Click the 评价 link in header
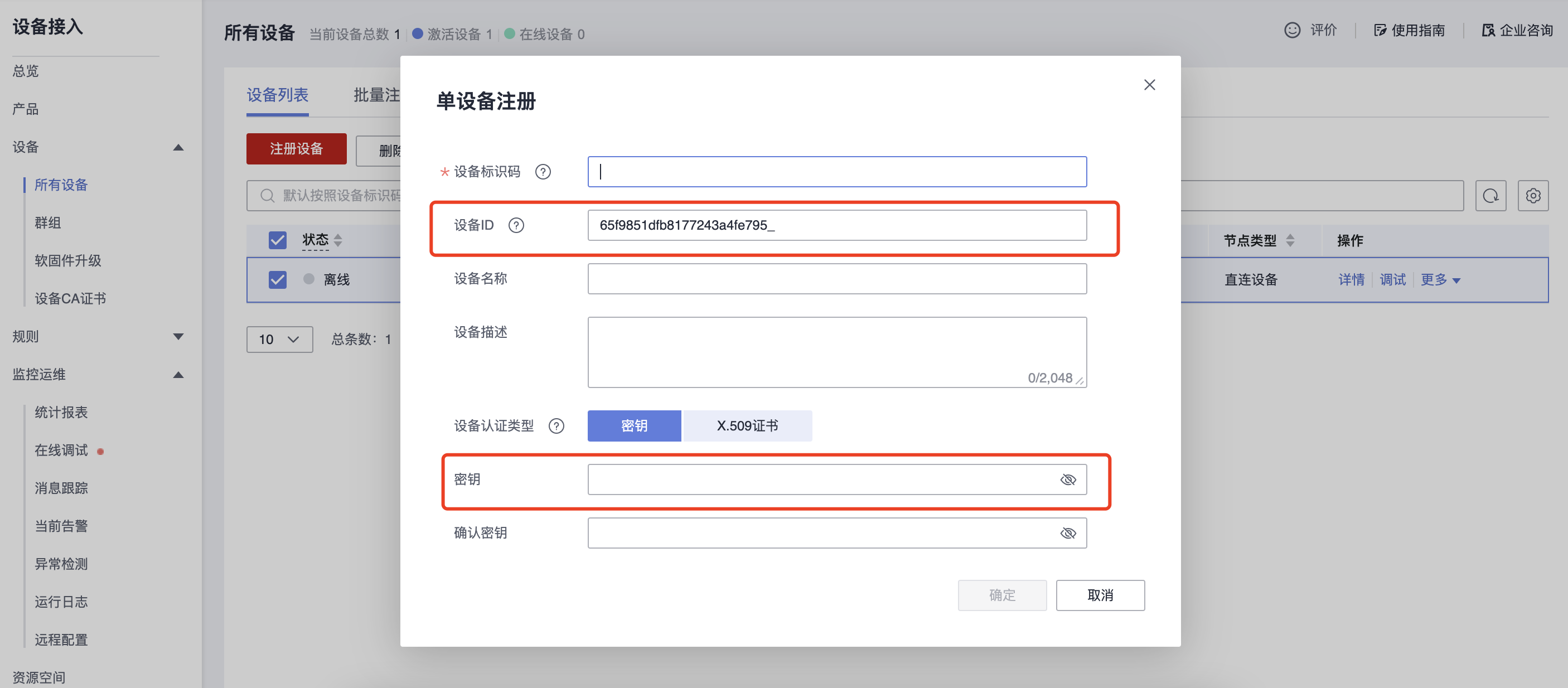The width and height of the screenshot is (1568, 688). [x=1323, y=31]
